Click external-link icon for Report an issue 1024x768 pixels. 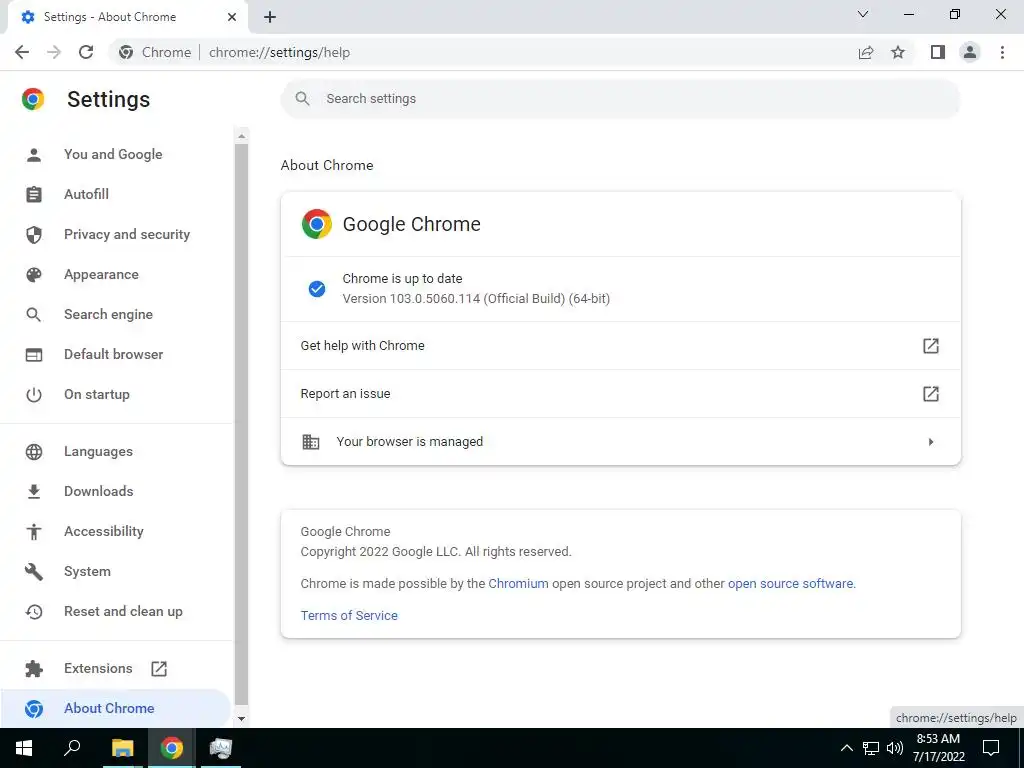tap(931, 394)
